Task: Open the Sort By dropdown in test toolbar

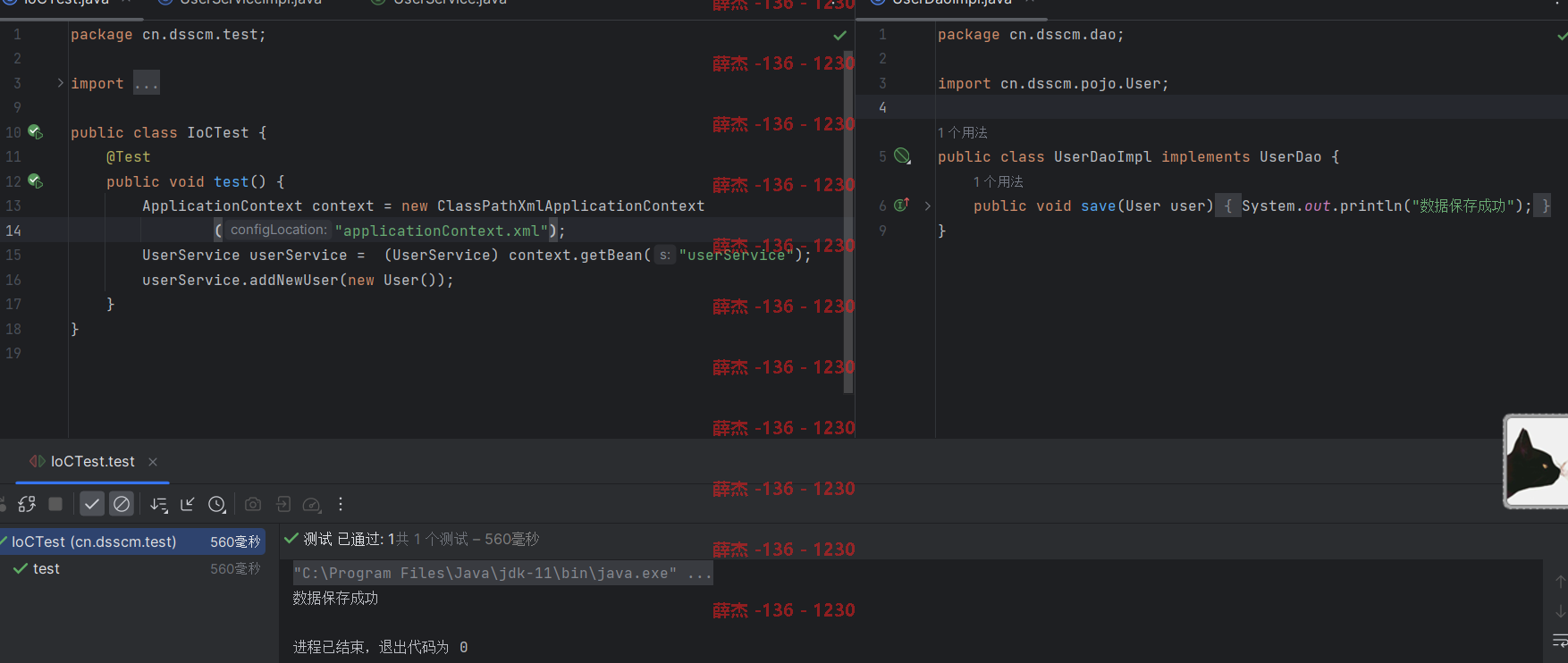Action: coord(159,504)
